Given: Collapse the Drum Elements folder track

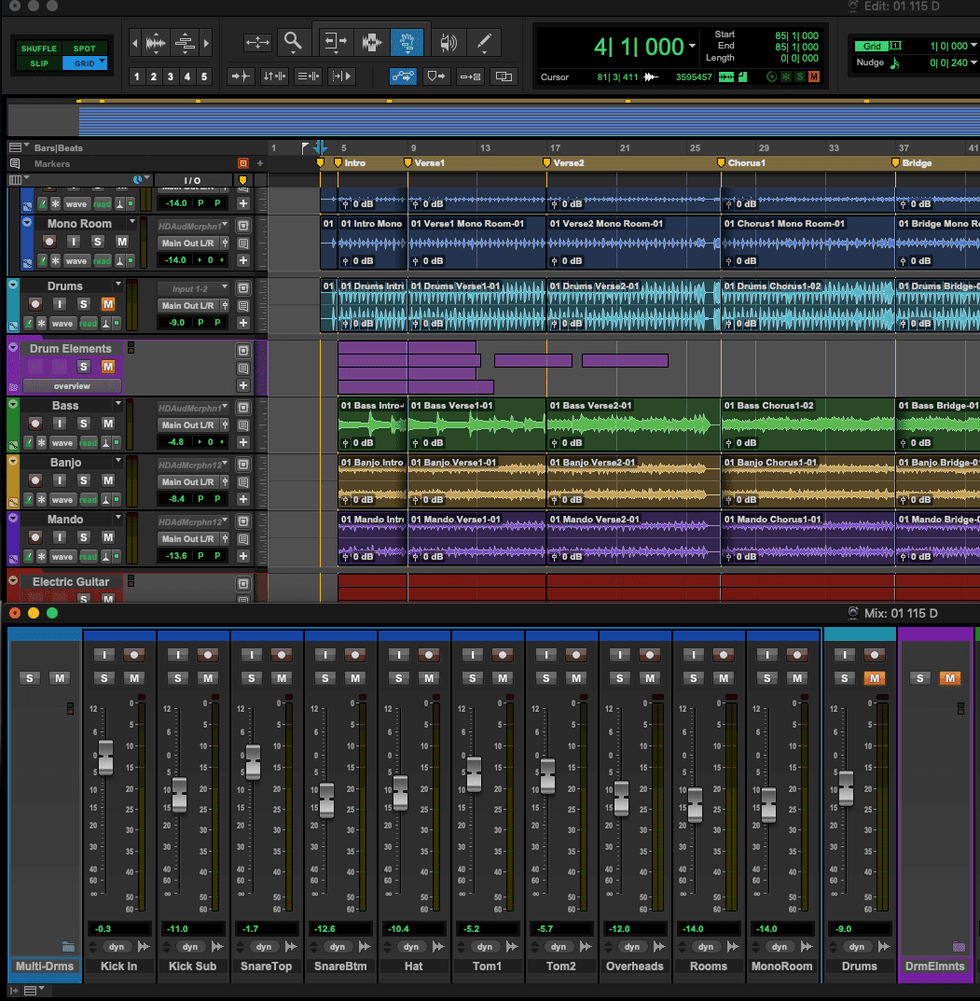Looking at the screenshot, I should [13, 348].
